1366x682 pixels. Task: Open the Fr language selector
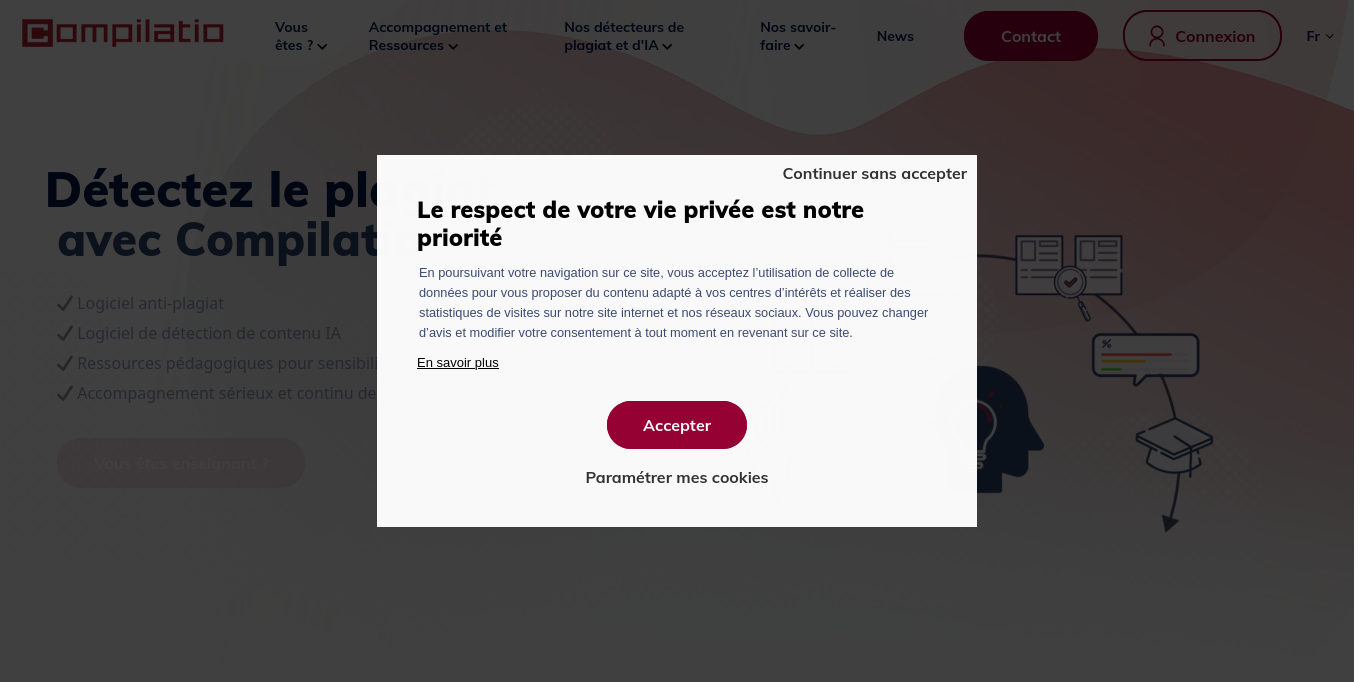tap(1319, 36)
